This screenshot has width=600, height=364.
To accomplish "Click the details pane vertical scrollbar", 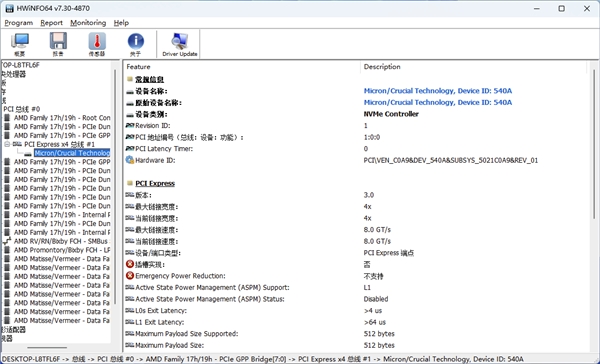I will [593, 144].
